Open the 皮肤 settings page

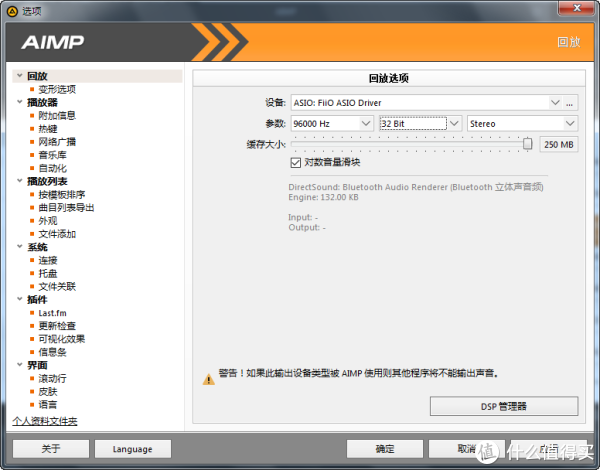tap(48, 392)
